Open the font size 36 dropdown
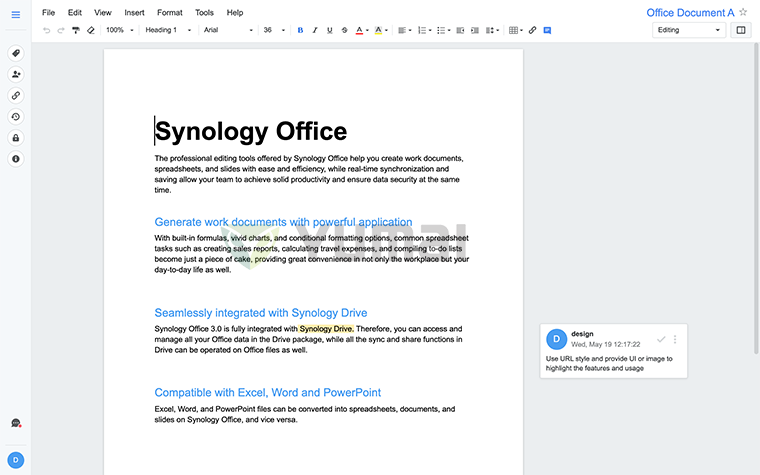Screen dimensions: 760x475 point(274,30)
